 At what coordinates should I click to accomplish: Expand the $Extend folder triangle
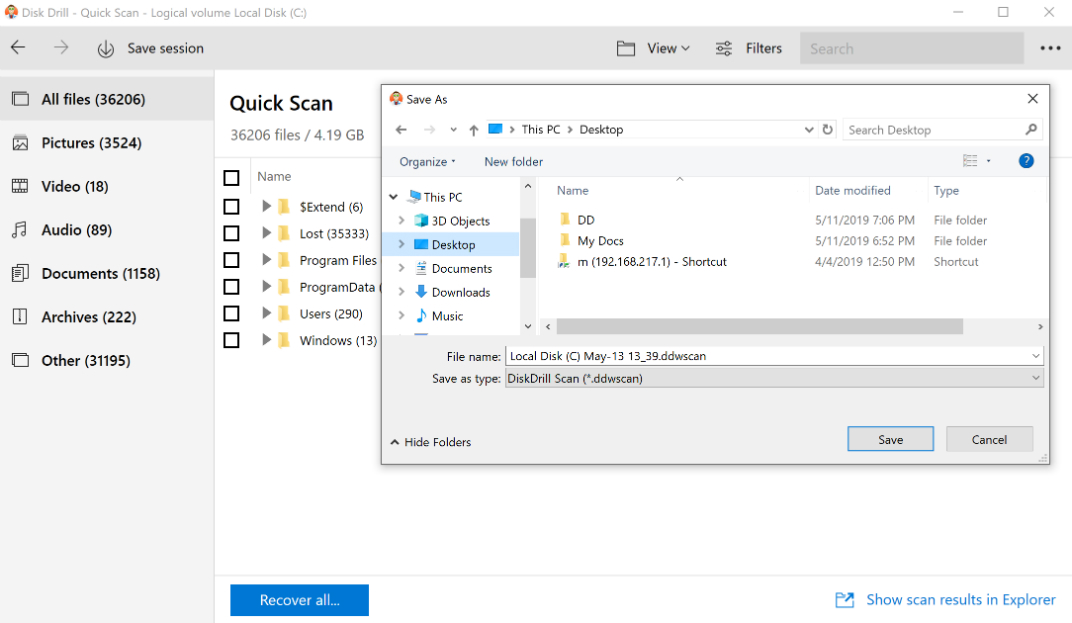pos(267,206)
